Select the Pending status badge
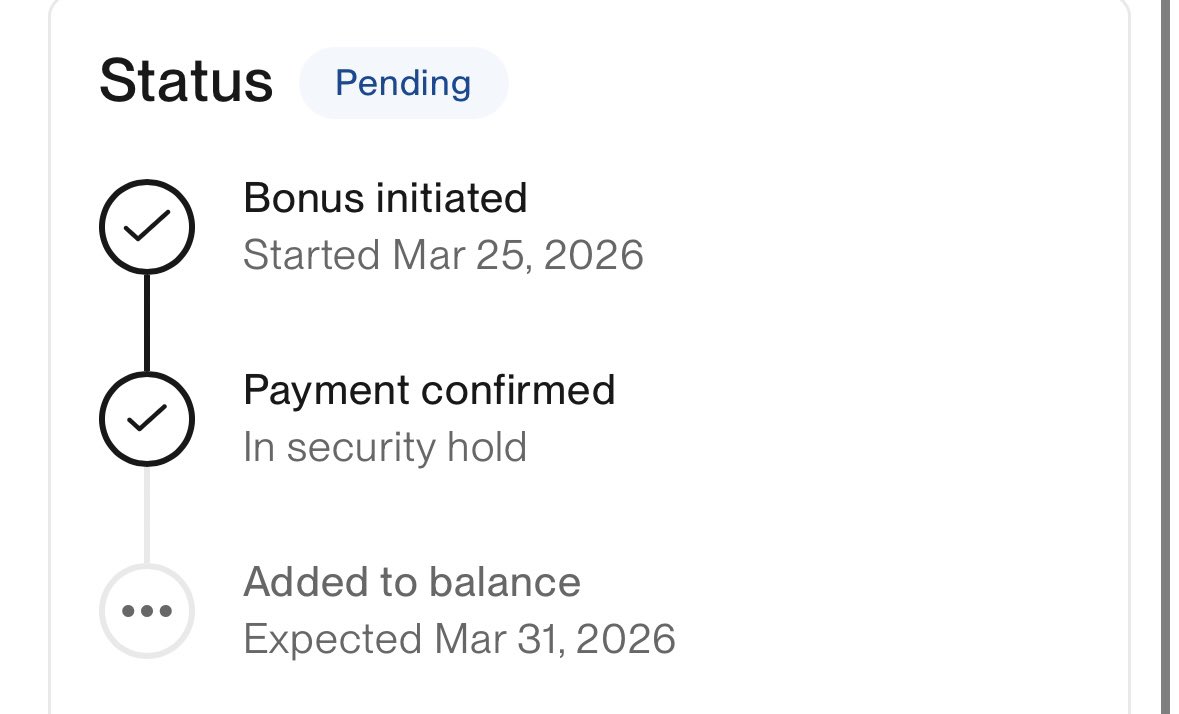Screen dimensions: 1179x714 (x=403, y=83)
